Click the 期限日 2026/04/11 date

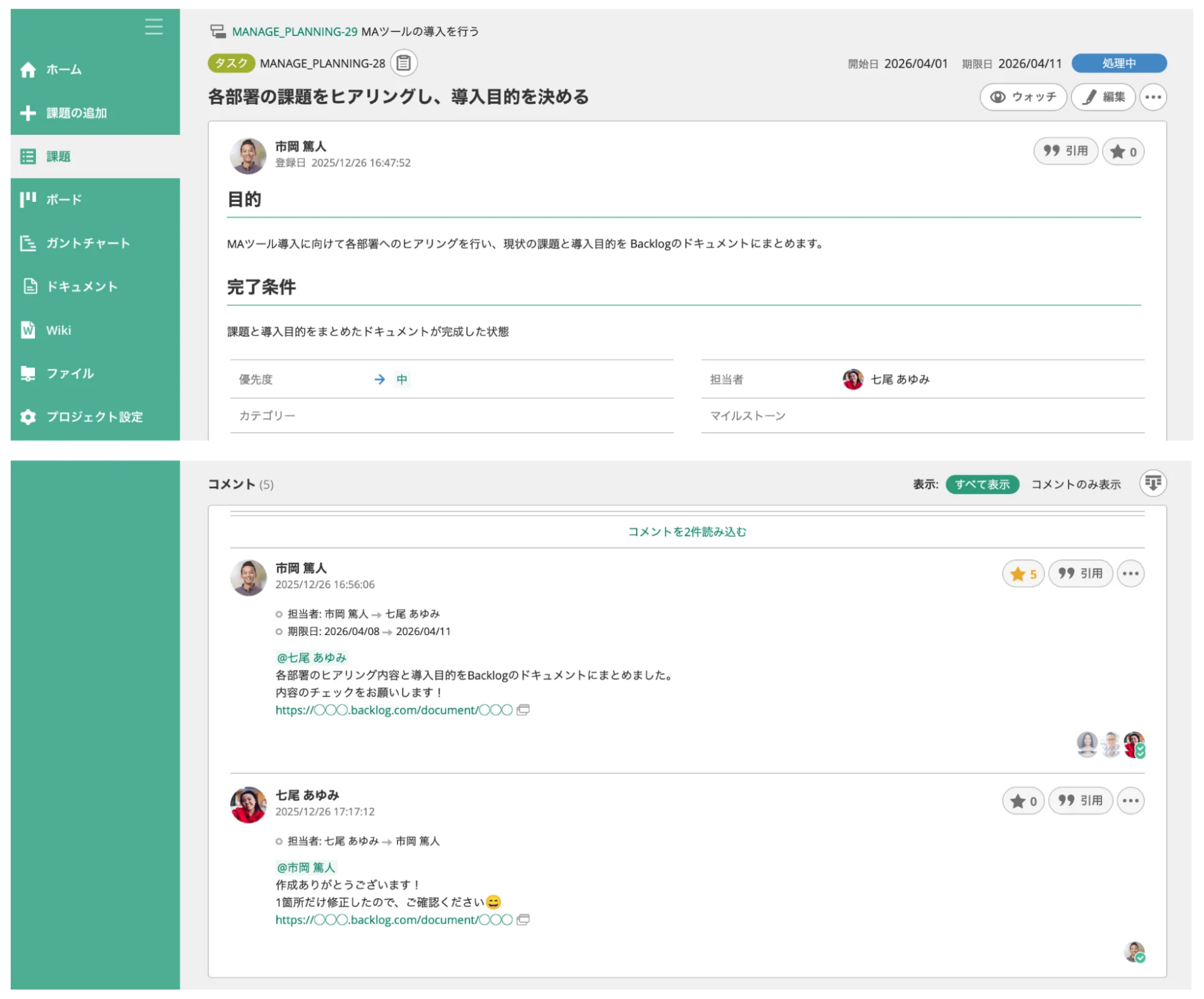[x=1029, y=63]
